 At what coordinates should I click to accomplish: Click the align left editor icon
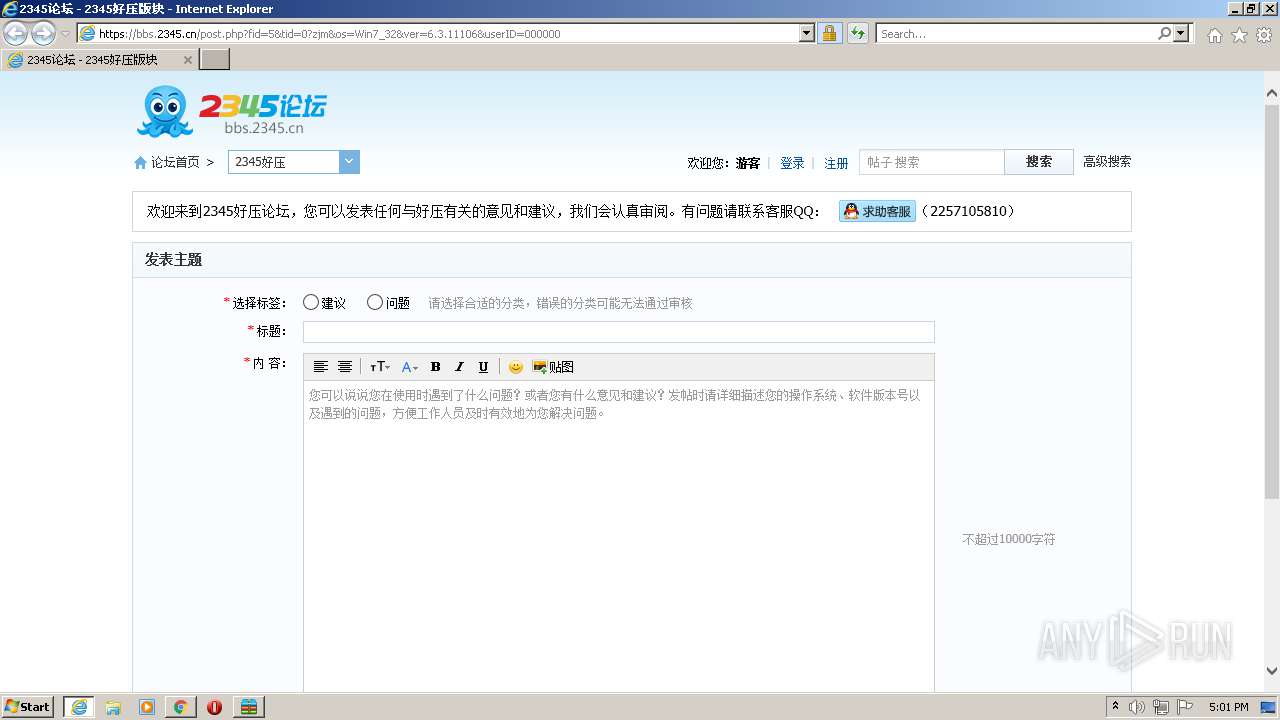[x=321, y=367]
